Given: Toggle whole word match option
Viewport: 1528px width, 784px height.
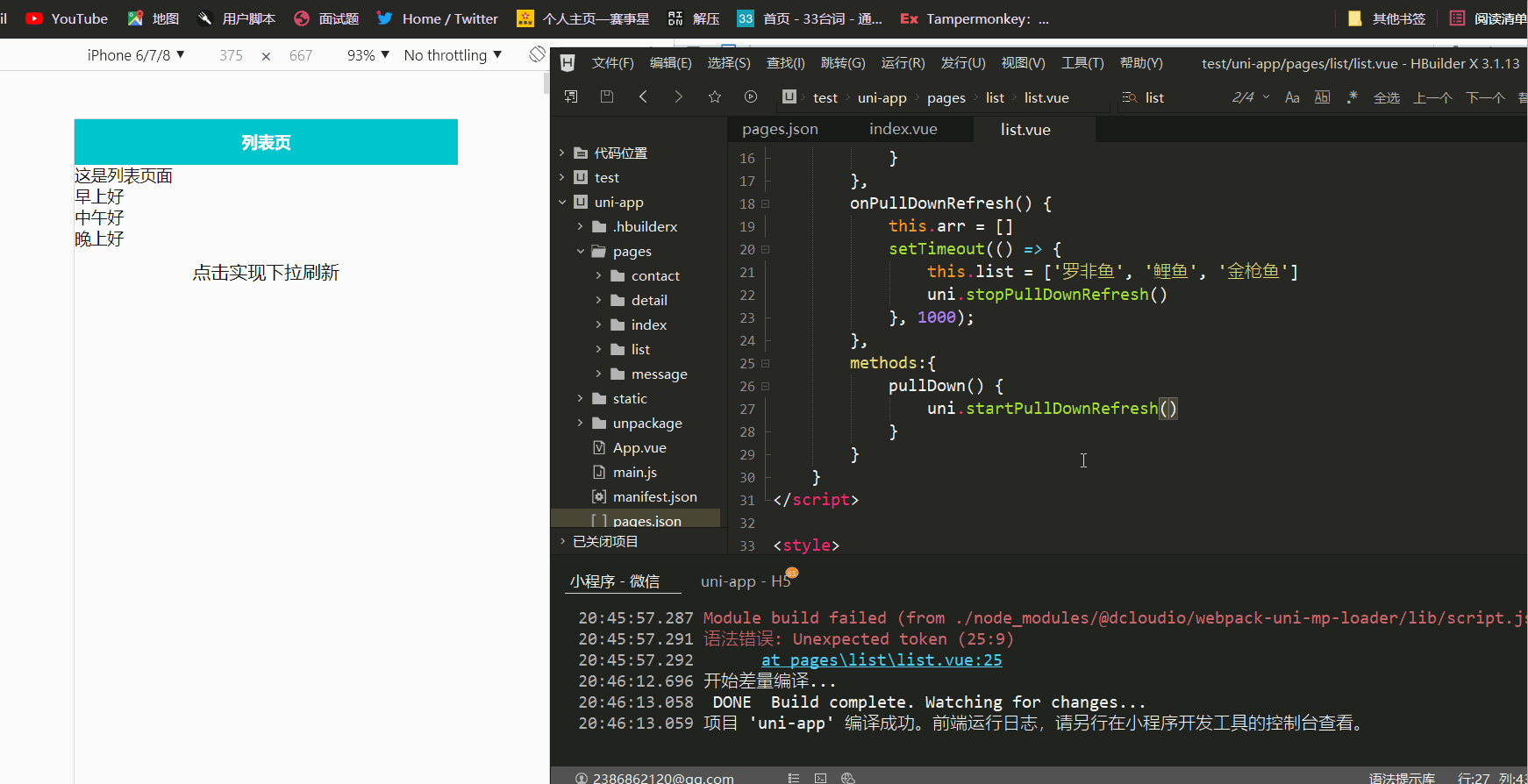Looking at the screenshot, I should tap(1323, 97).
